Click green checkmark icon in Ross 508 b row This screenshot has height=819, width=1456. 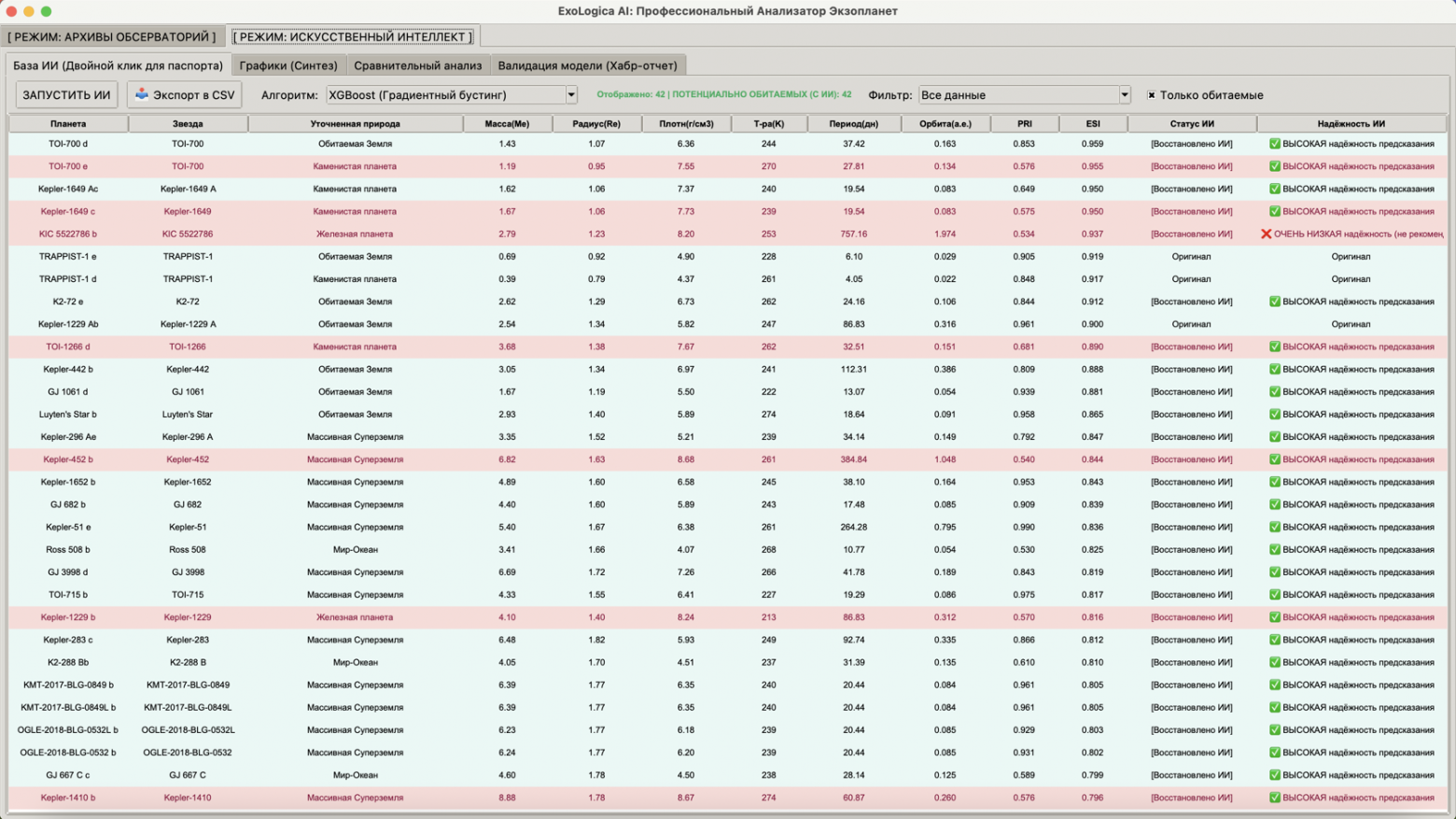1274,550
